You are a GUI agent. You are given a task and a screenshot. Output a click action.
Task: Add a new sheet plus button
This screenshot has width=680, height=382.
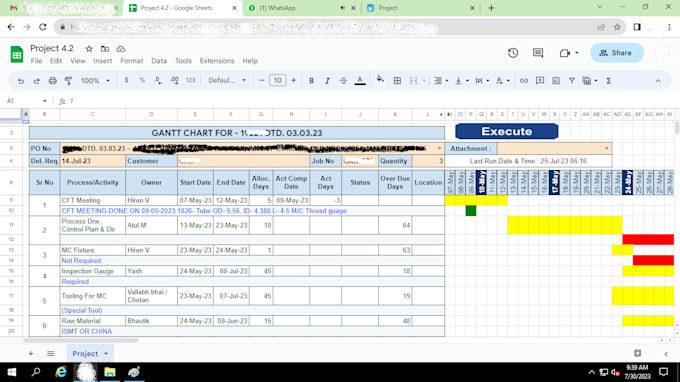click(x=30, y=354)
